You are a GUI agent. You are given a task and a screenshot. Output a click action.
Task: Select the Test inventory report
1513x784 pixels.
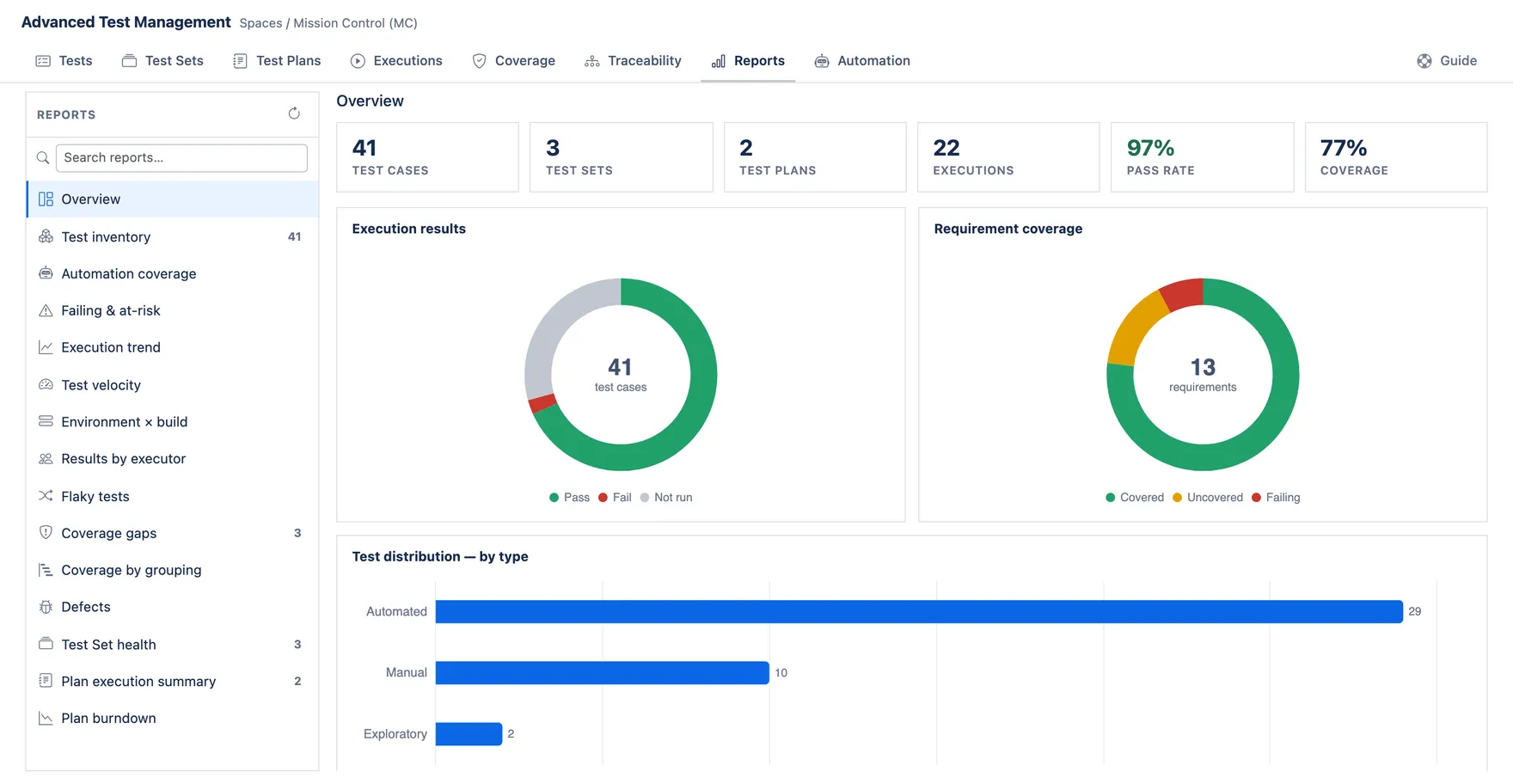[173, 236]
